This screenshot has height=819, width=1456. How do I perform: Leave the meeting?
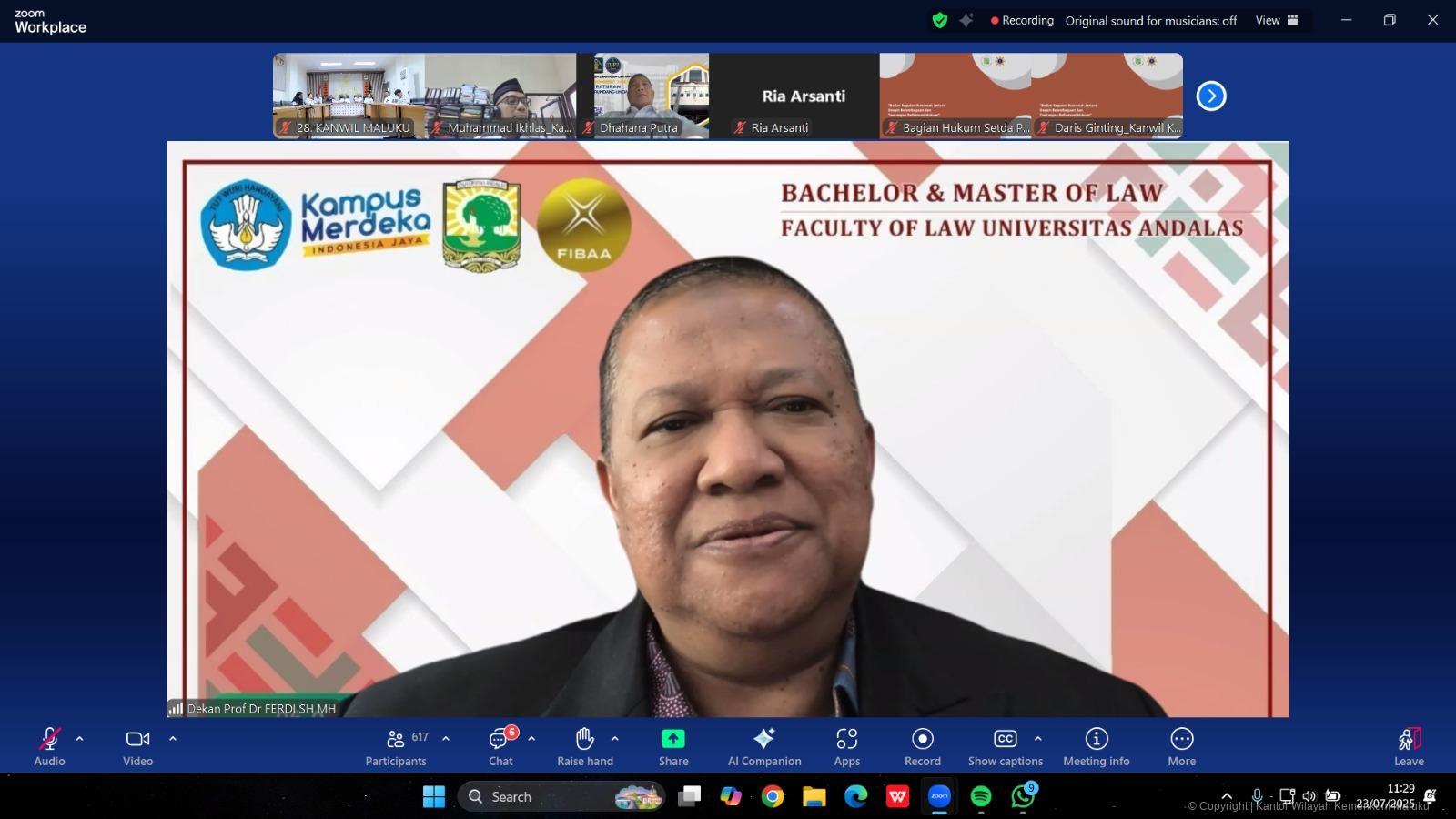1408,746
